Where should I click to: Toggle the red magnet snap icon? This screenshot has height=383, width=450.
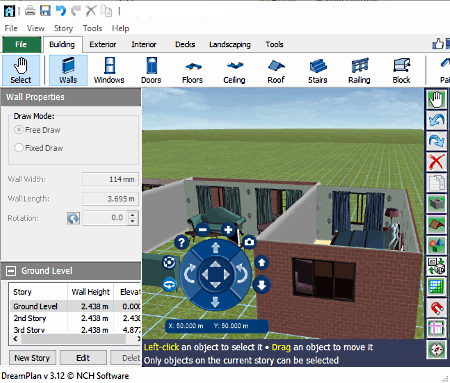click(436, 308)
